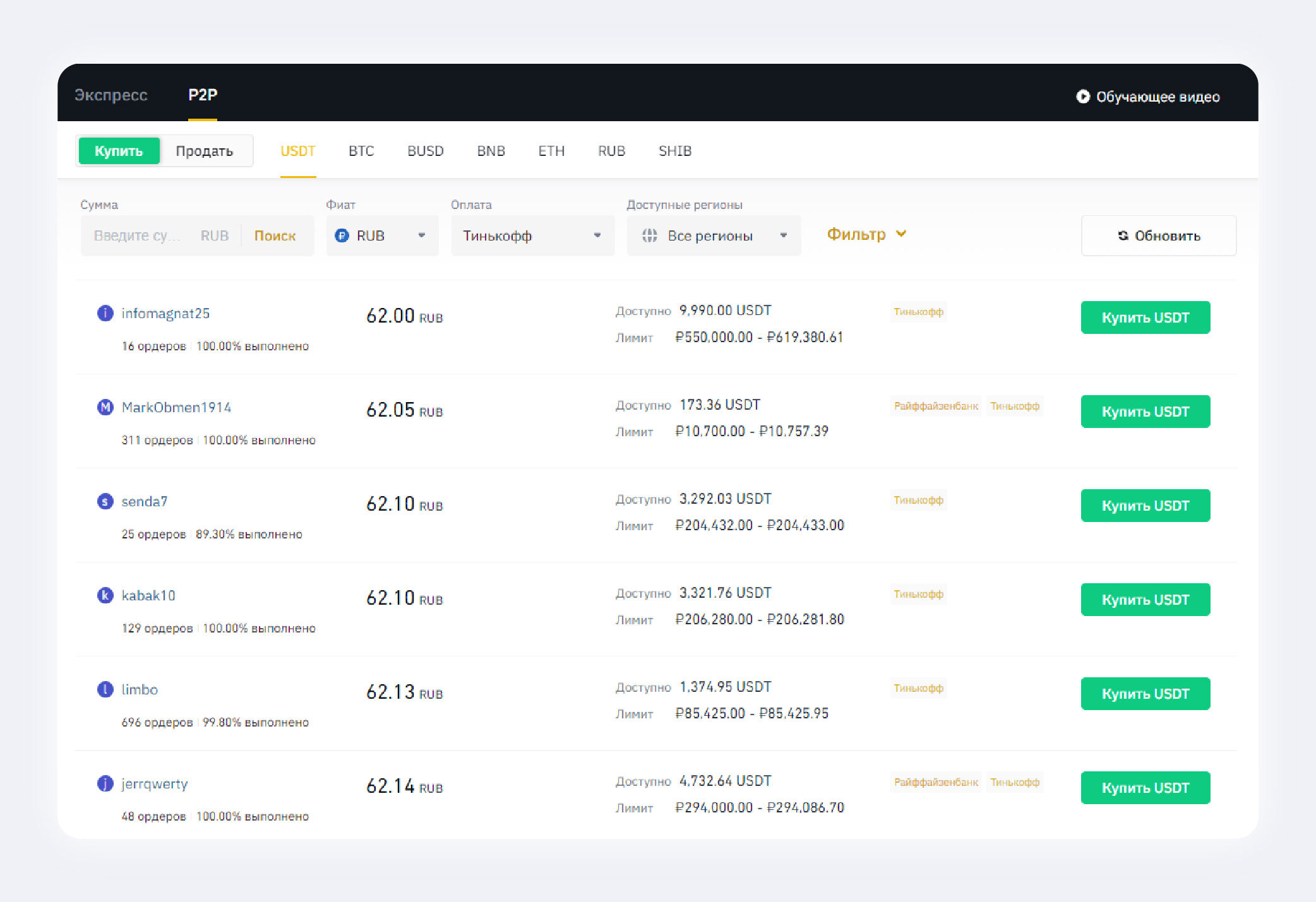Click senda7's avatar icon
The image size is (1316, 902).
[x=105, y=501]
